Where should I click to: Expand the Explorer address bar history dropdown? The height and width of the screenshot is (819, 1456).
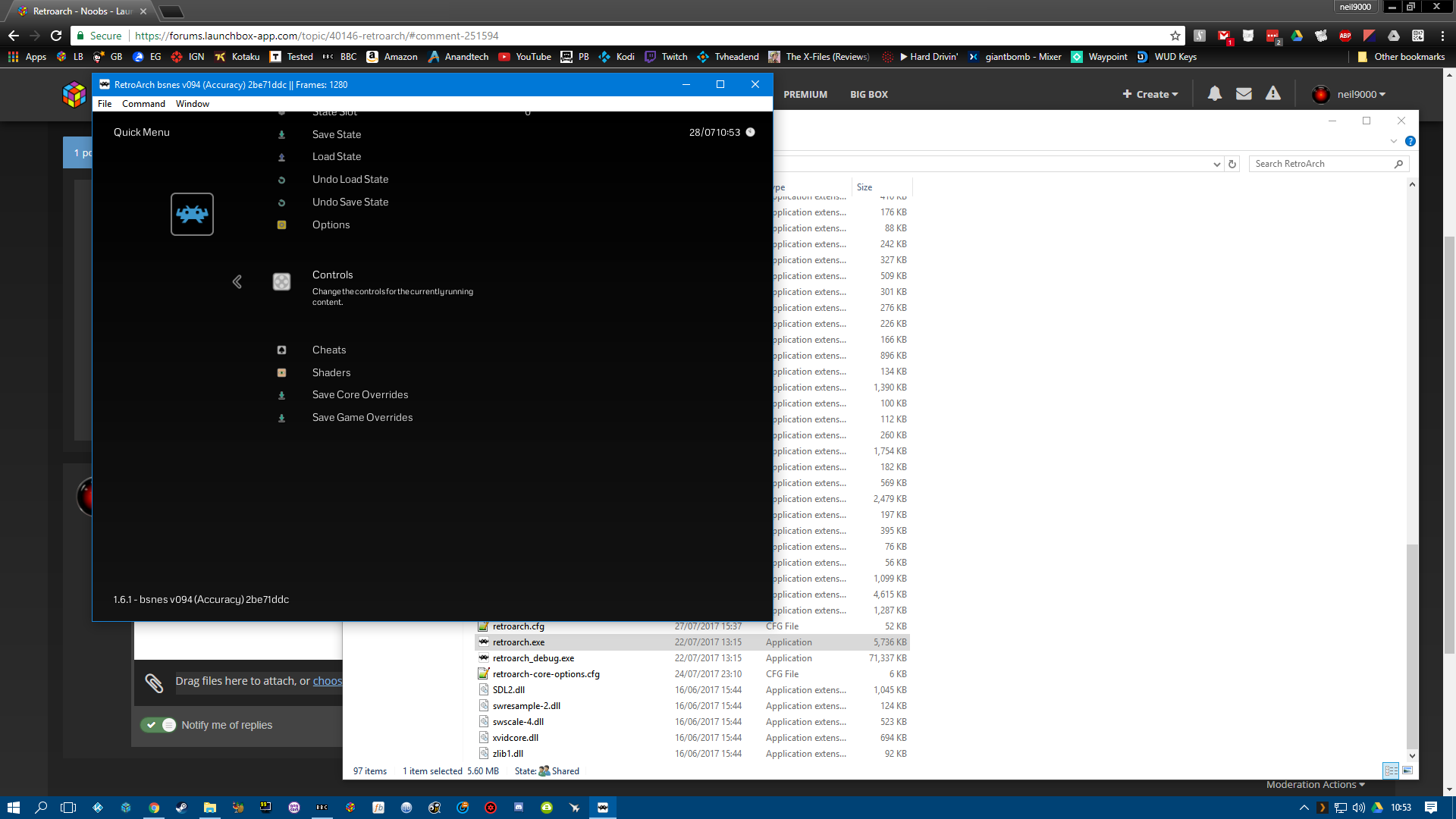pyautogui.click(x=1216, y=164)
